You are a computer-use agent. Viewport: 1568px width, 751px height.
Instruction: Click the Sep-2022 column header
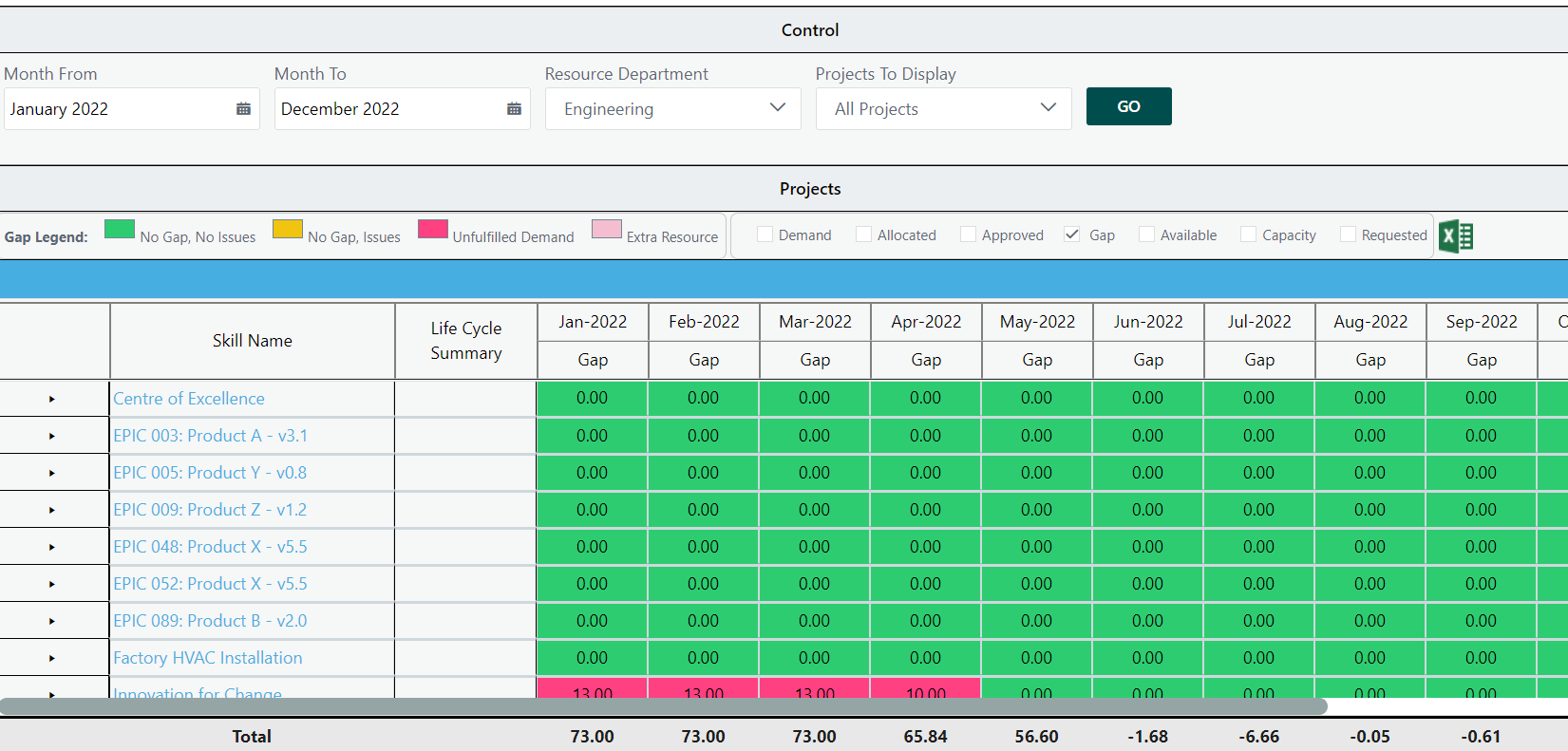click(1482, 322)
